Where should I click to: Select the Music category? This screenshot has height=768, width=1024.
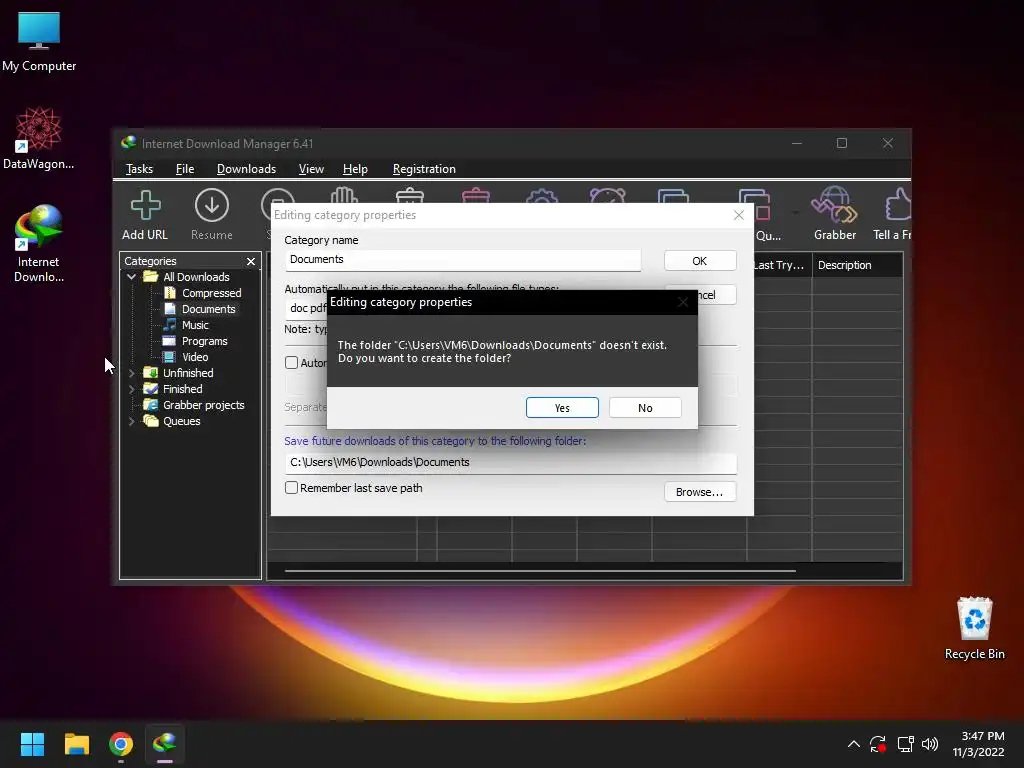(195, 325)
